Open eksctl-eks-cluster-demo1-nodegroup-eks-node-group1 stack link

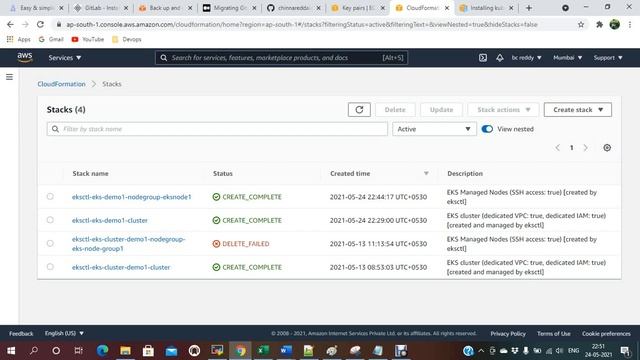coord(129,244)
